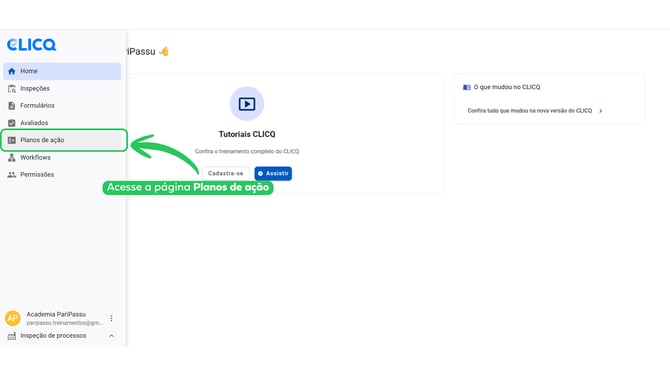Go to Inspeções in the sidebar
The height and width of the screenshot is (376, 670).
point(62,88)
